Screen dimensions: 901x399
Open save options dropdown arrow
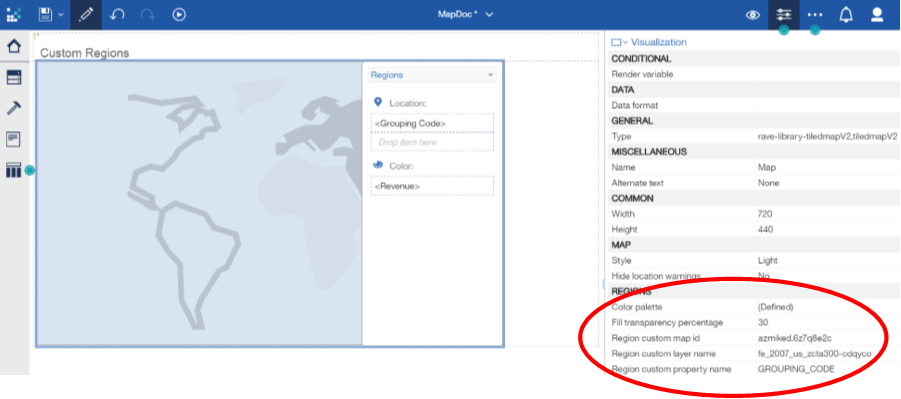[x=60, y=15]
